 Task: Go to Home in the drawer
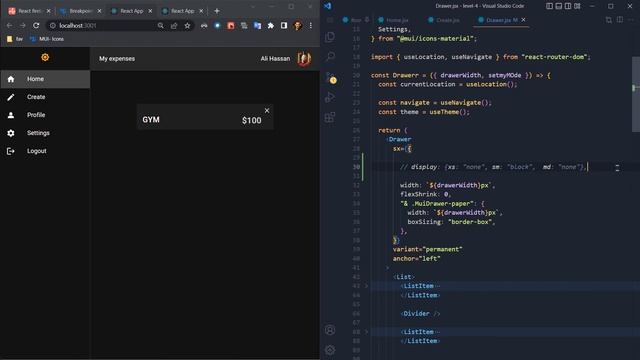pos(45,79)
